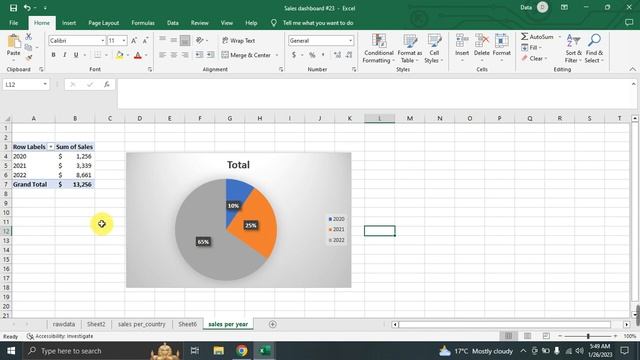The width and height of the screenshot is (640, 360).
Task: Open the File menu
Action: tap(13, 23)
